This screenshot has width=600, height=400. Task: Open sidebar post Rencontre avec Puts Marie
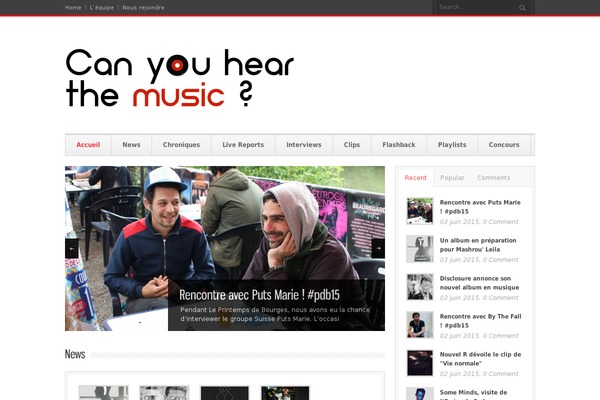(480, 207)
